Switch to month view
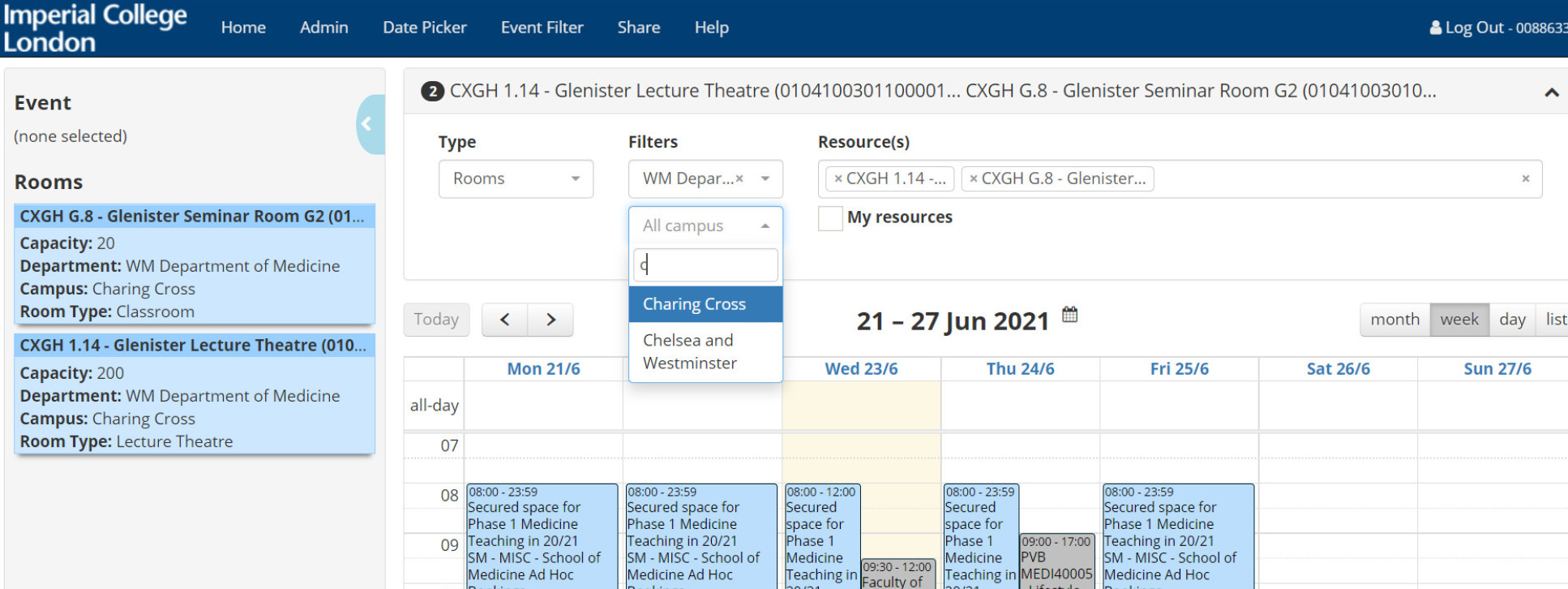 tap(1394, 320)
